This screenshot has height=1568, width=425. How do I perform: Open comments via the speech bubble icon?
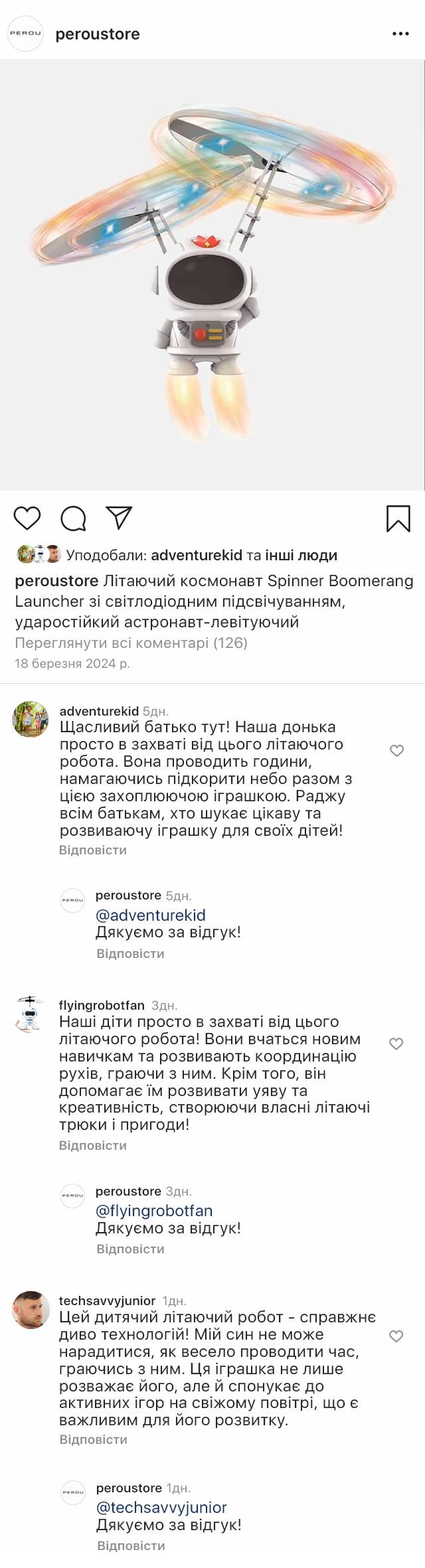click(x=73, y=518)
